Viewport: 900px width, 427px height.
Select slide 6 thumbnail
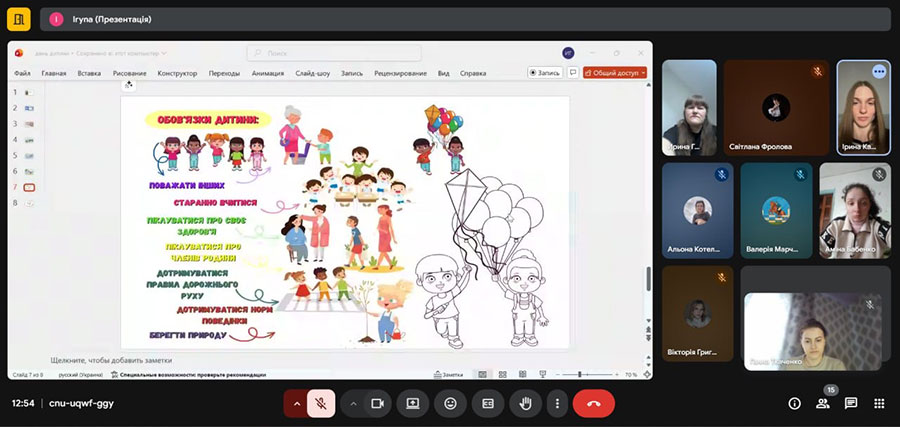pos(29,171)
